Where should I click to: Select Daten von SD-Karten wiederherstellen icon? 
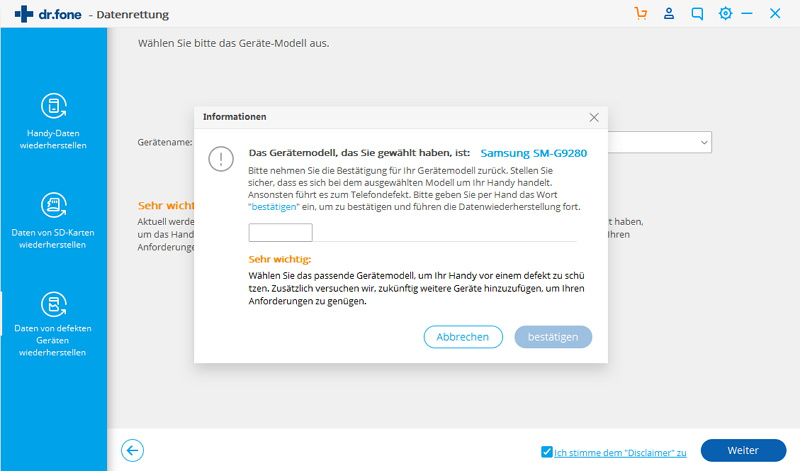click(x=54, y=205)
